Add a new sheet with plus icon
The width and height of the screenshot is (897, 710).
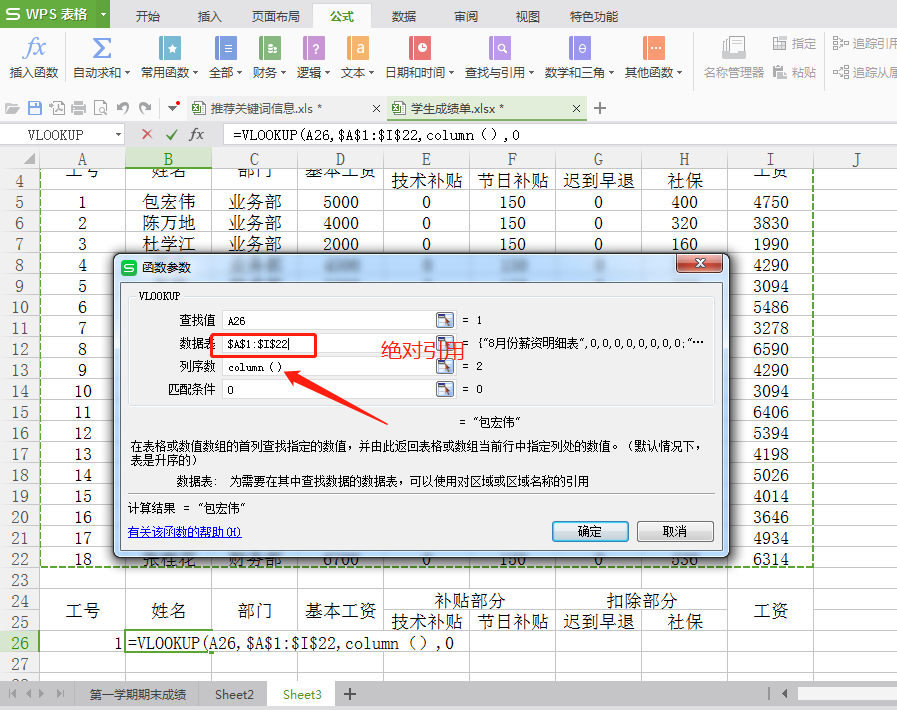[350, 694]
